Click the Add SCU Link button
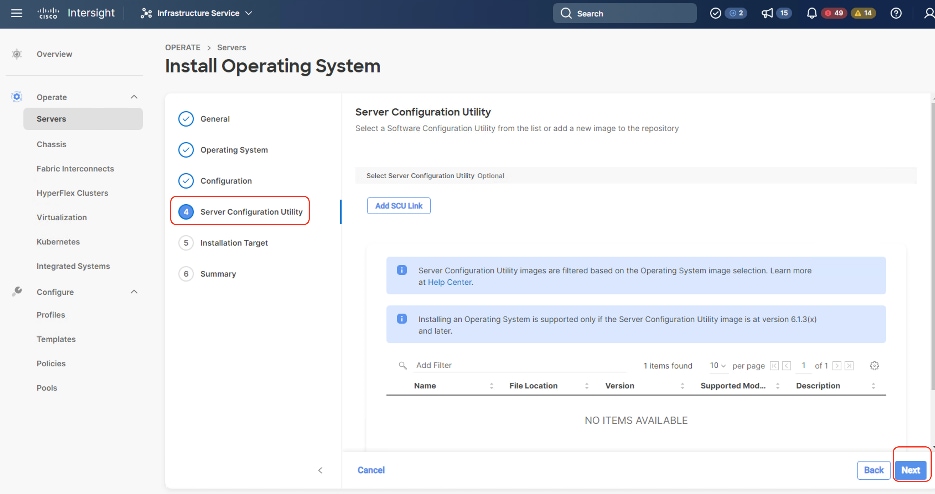Screen dimensions: 935x494 click(x=398, y=206)
